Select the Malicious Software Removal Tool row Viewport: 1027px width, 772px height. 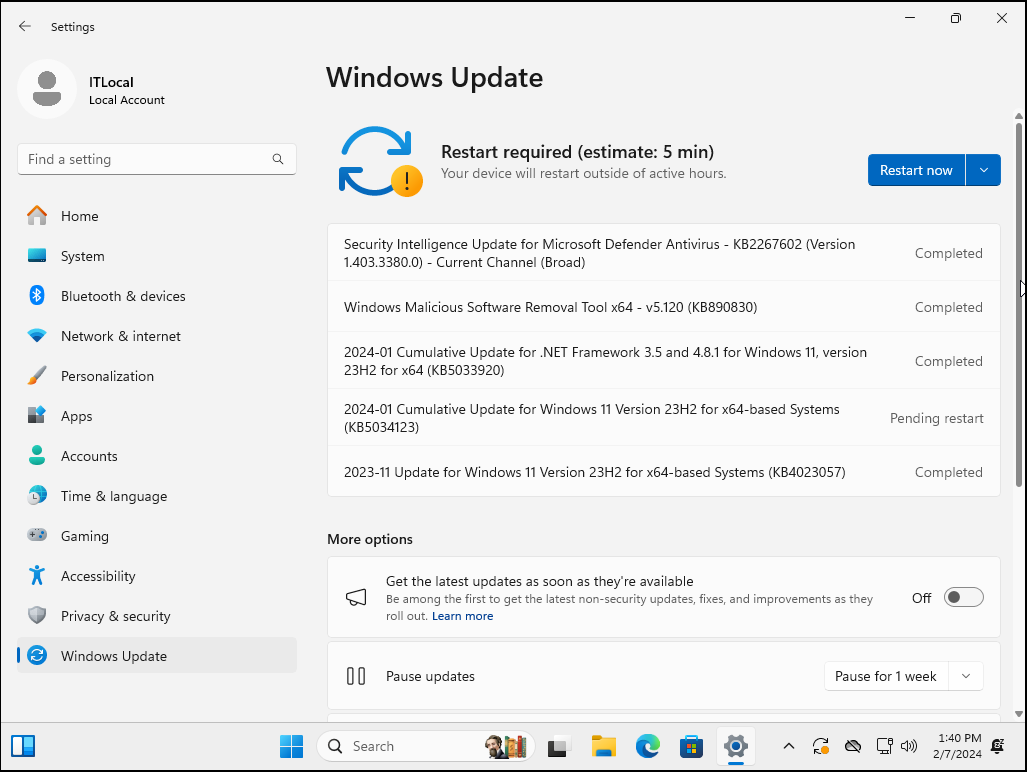(663, 307)
